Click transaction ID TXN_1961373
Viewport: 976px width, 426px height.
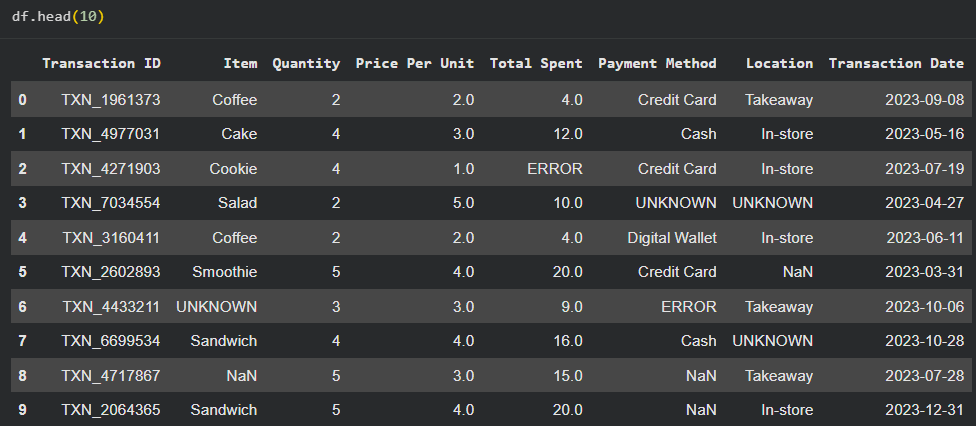click(110, 100)
